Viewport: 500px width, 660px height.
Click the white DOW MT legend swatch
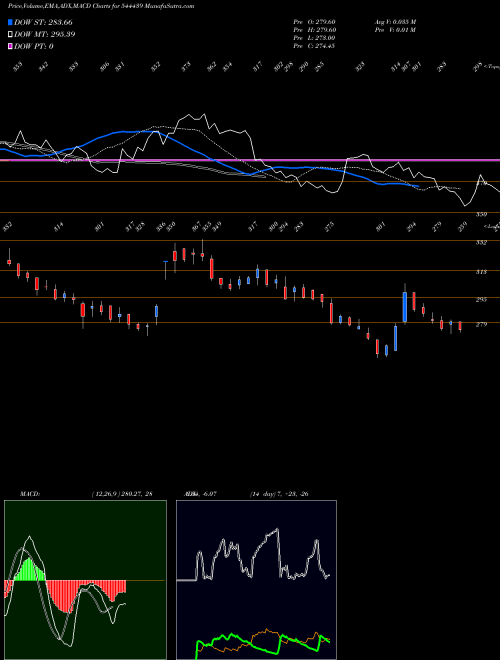10,35
